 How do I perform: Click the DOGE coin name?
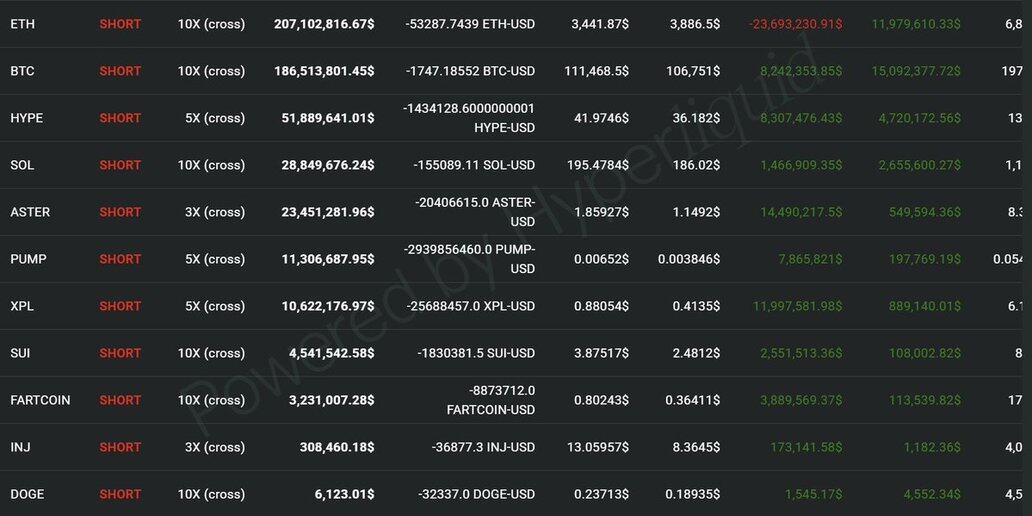point(27,494)
